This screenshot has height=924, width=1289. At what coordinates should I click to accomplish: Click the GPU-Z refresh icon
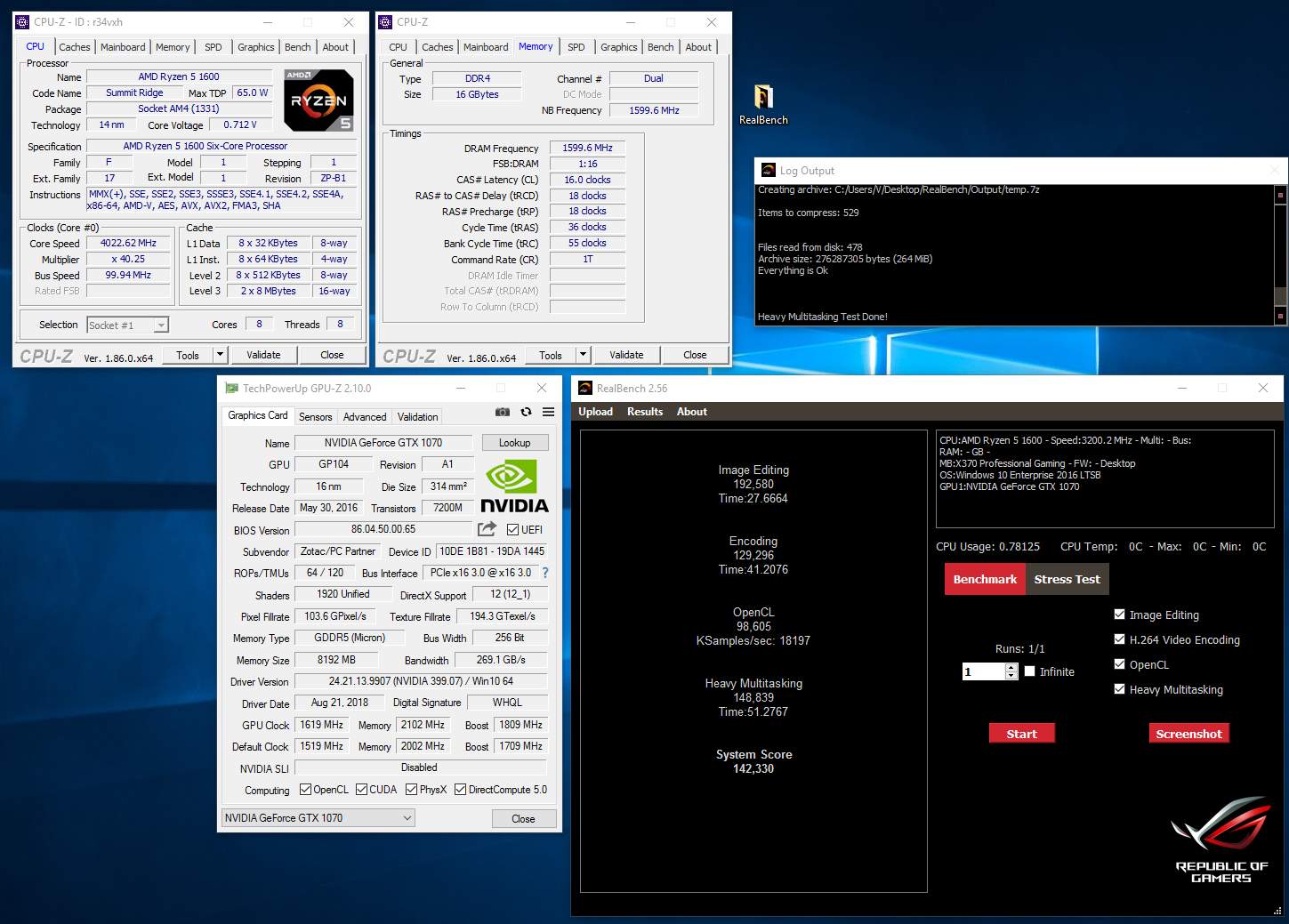click(526, 412)
